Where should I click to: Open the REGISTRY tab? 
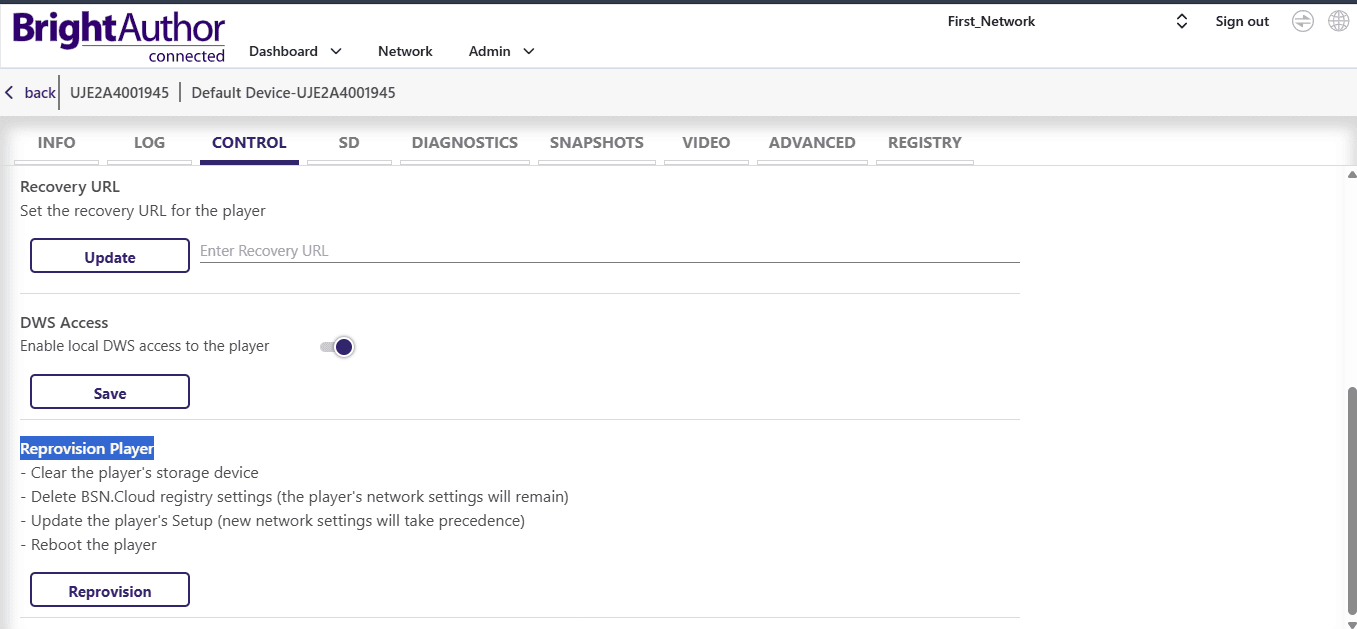tap(924, 143)
